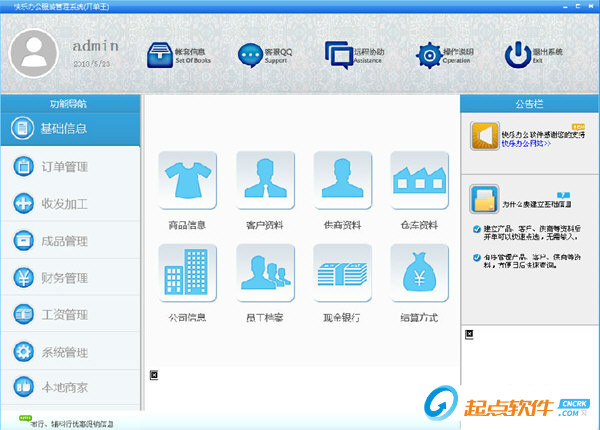Click the 快乐办公网站>> link
The image size is (600, 430).
click(x=526, y=143)
